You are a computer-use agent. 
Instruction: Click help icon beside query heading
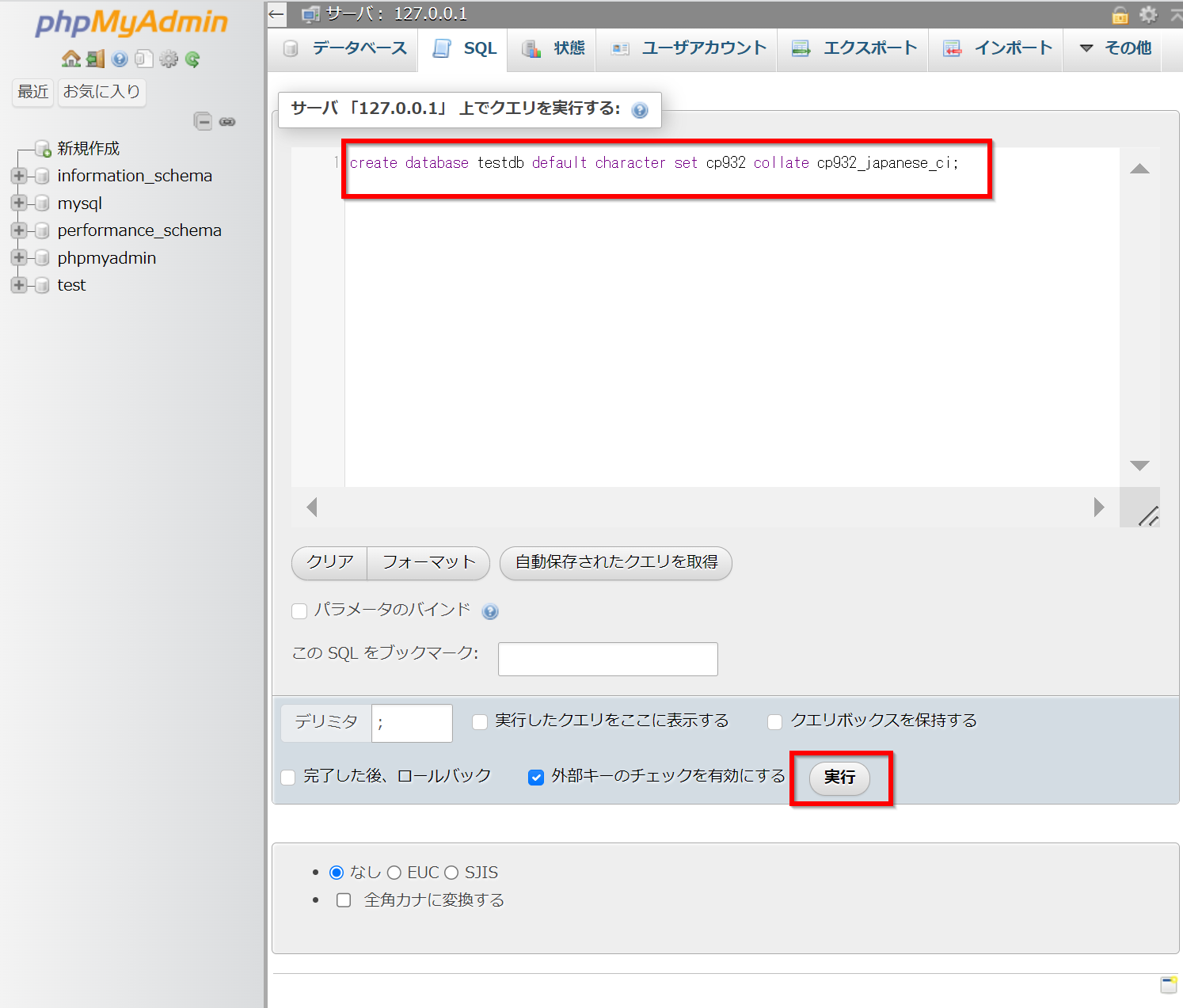click(x=640, y=110)
